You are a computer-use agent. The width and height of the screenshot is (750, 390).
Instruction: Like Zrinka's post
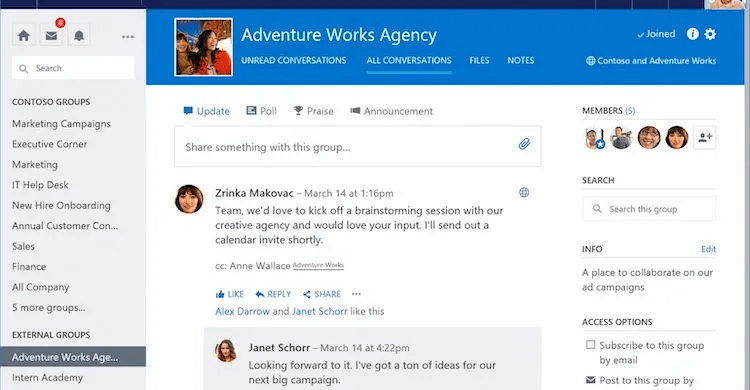[x=230, y=294]
